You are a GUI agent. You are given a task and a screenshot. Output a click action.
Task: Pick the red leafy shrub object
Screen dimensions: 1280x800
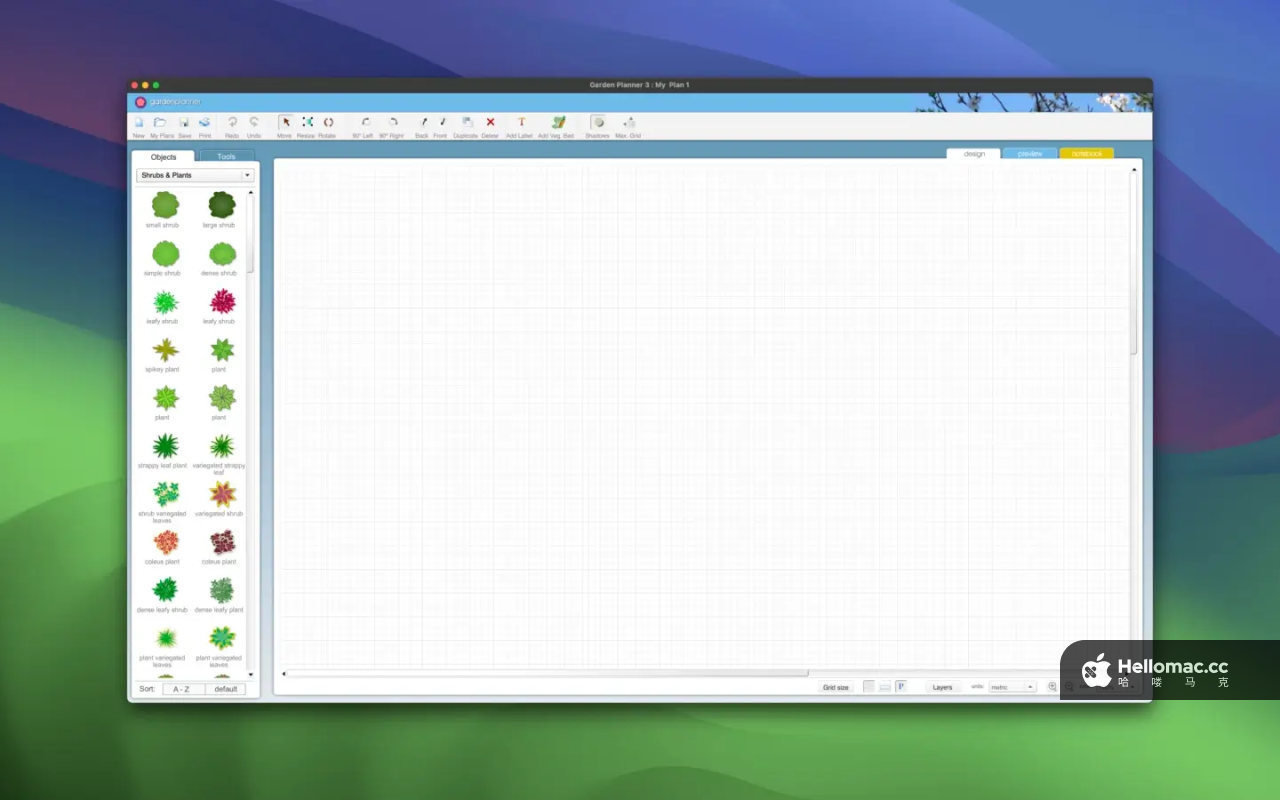[221, 302]
